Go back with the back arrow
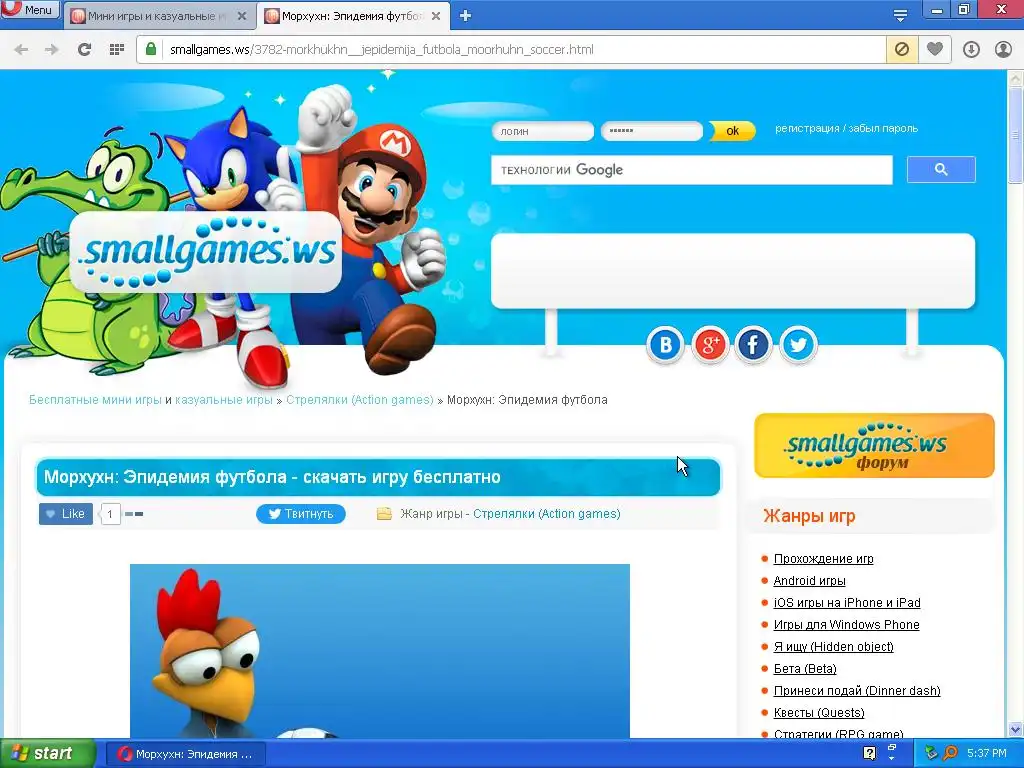The height and width of the screenshot is (768, 1024). point(21,50)
